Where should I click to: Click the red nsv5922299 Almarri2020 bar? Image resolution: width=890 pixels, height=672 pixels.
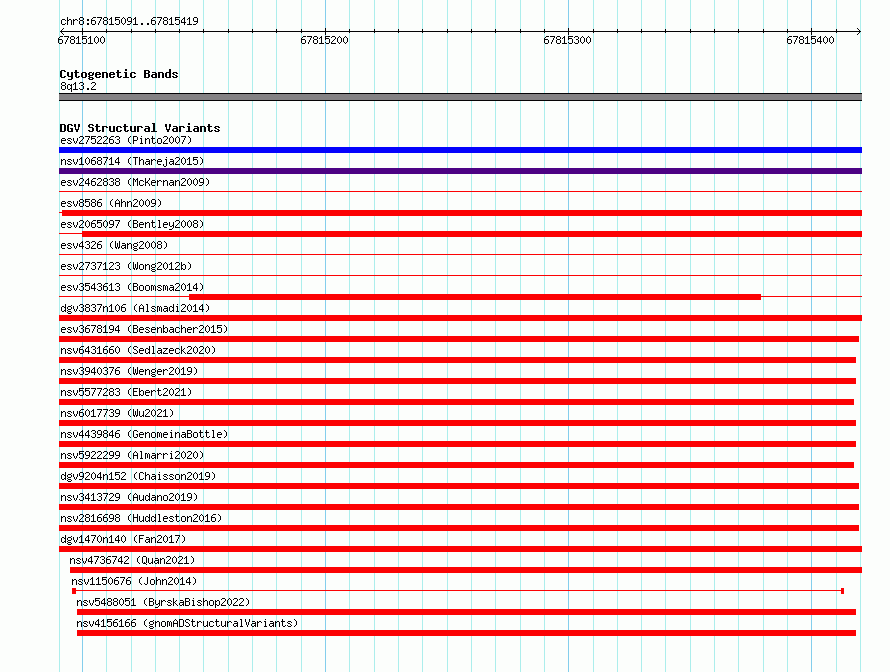(456, 465)
